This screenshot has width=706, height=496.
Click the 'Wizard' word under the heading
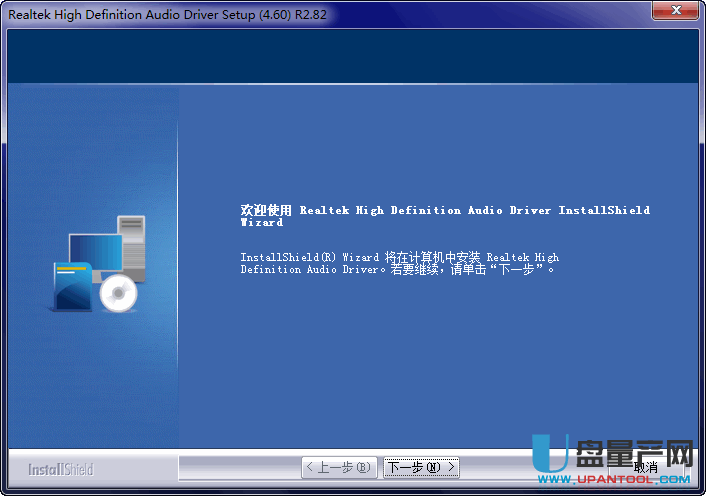pos(262,223)
